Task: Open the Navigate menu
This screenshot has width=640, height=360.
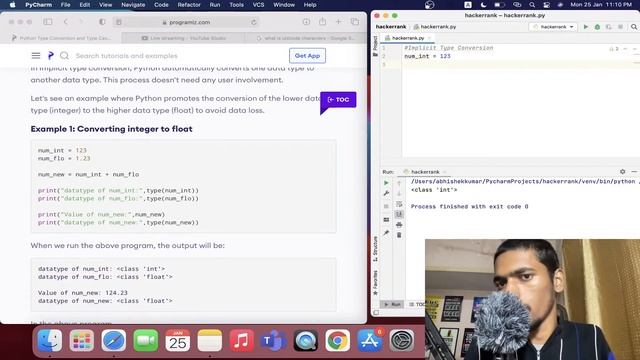Action: [133, 5]
